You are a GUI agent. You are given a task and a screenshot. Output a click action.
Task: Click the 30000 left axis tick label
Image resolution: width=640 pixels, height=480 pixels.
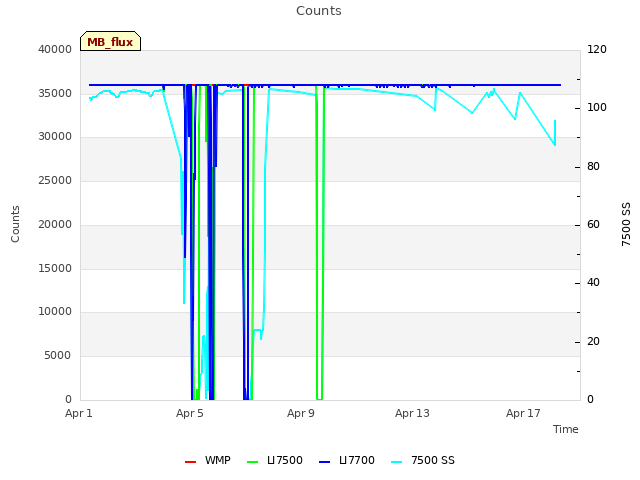[55, 137]
